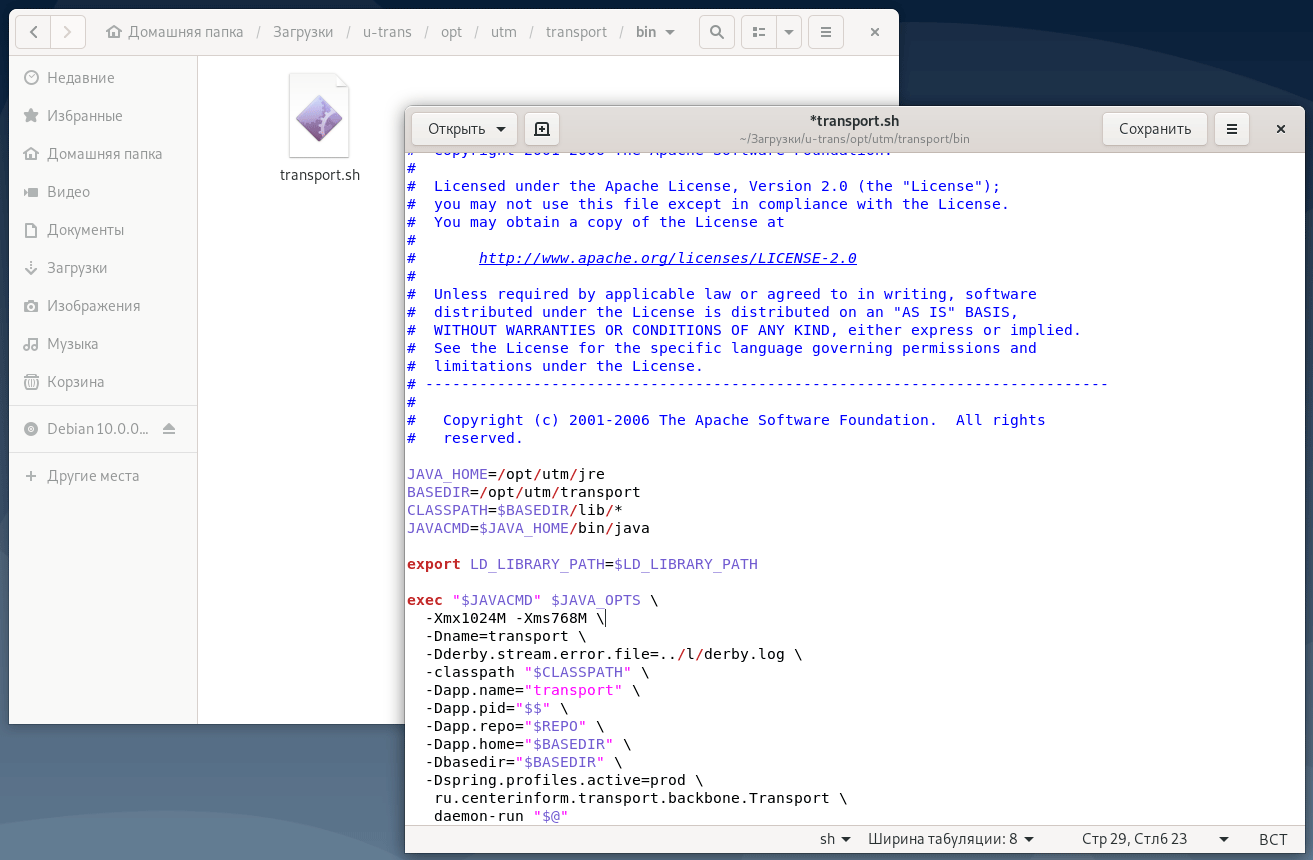This screenshot has width=1313, height=860.
Task: Eject the Debian 10.0.0 disk
Action: [x=169, y=429]
